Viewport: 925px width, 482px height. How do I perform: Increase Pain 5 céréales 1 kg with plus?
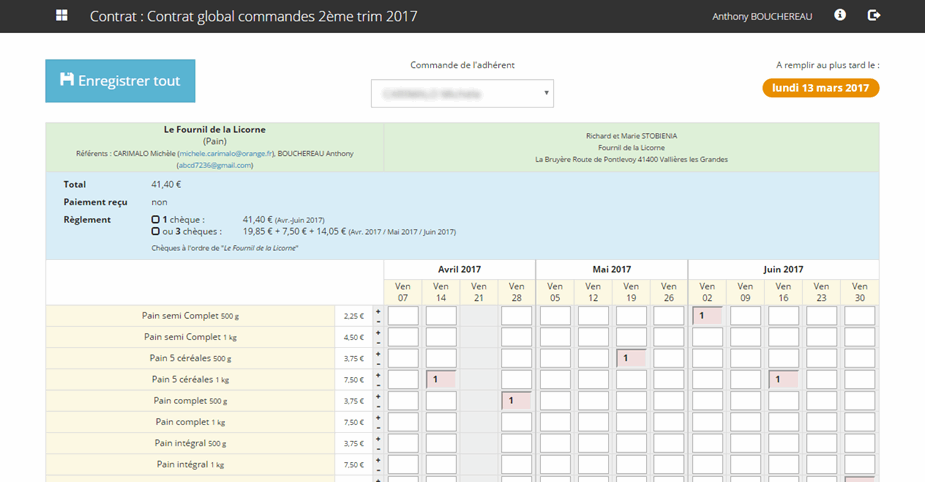coord(378,374)
